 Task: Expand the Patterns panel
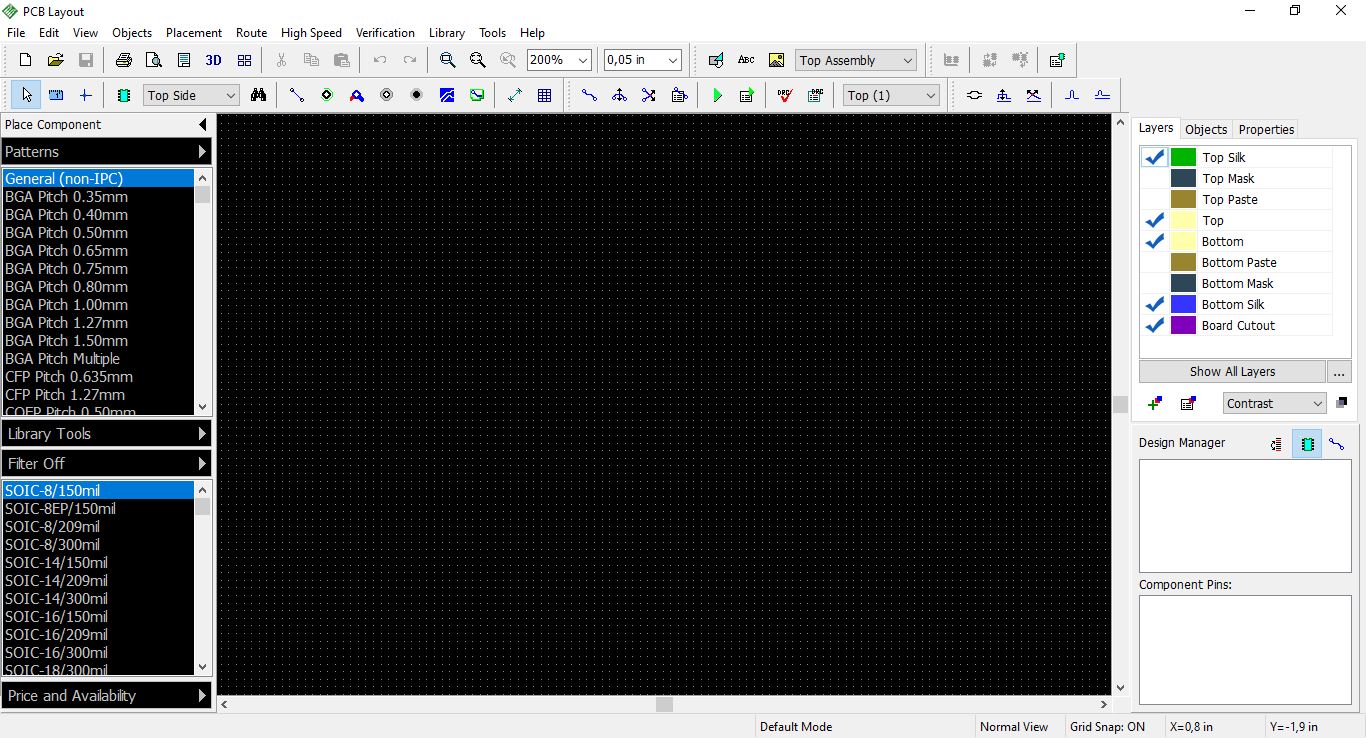[106, 152]
